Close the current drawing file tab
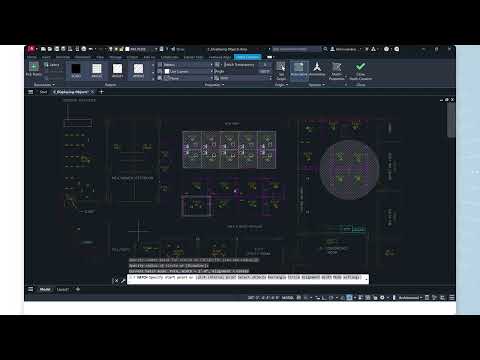This screenshot has width=480, height=360. pyautogui.click(x=92, y=92)
